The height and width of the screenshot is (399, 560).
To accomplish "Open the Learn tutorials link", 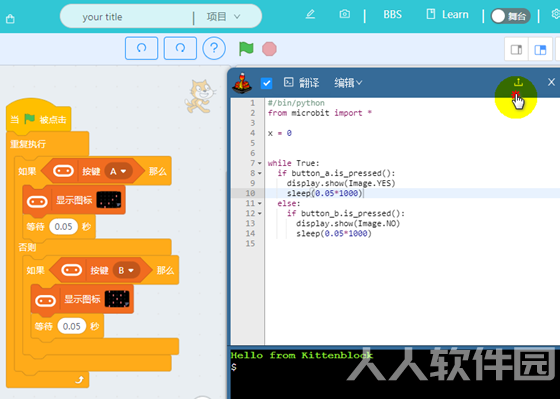I will (x=447, y=14).
